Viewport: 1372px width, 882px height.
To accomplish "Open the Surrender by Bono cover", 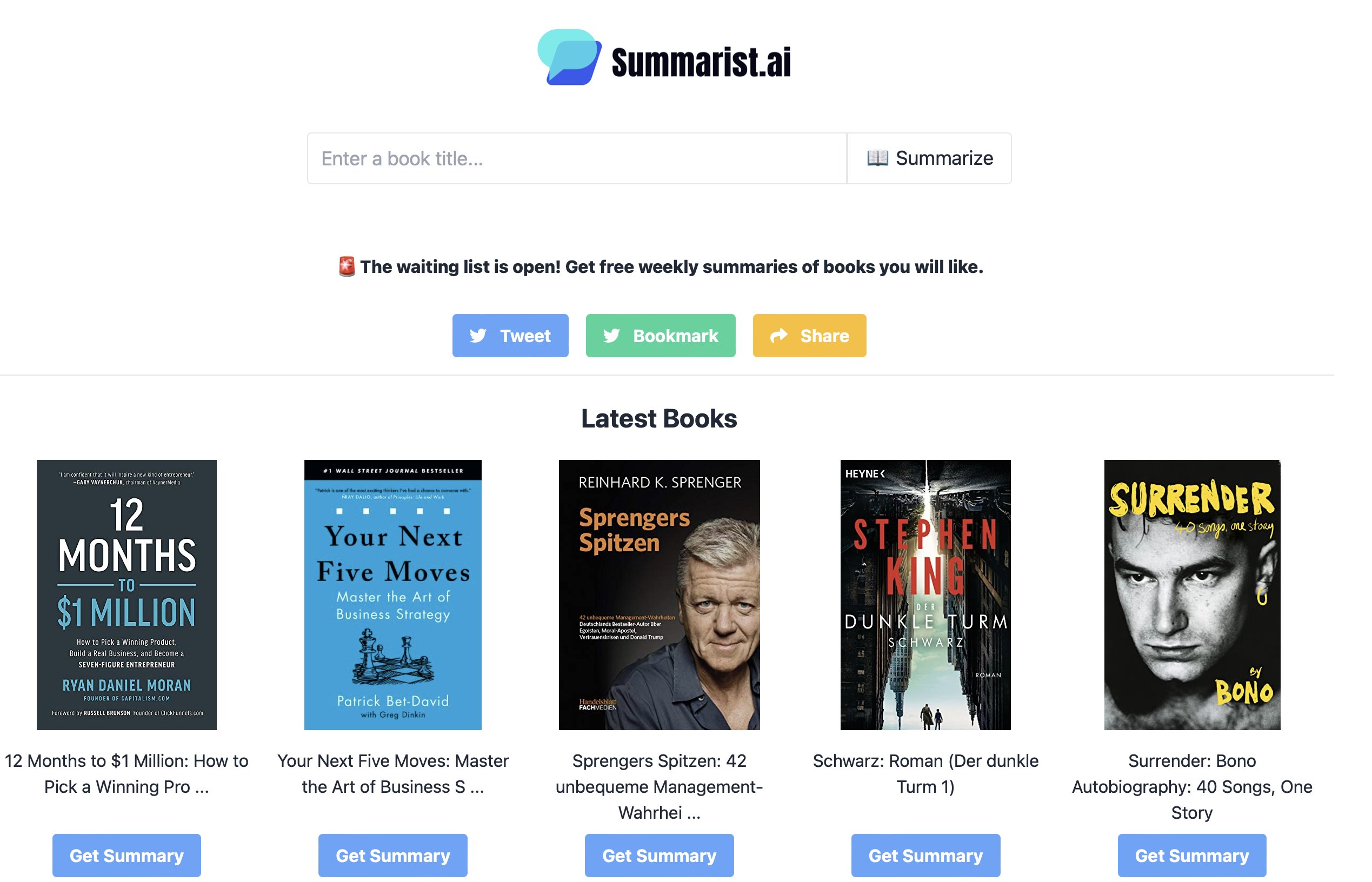I will click(1192, 594).
